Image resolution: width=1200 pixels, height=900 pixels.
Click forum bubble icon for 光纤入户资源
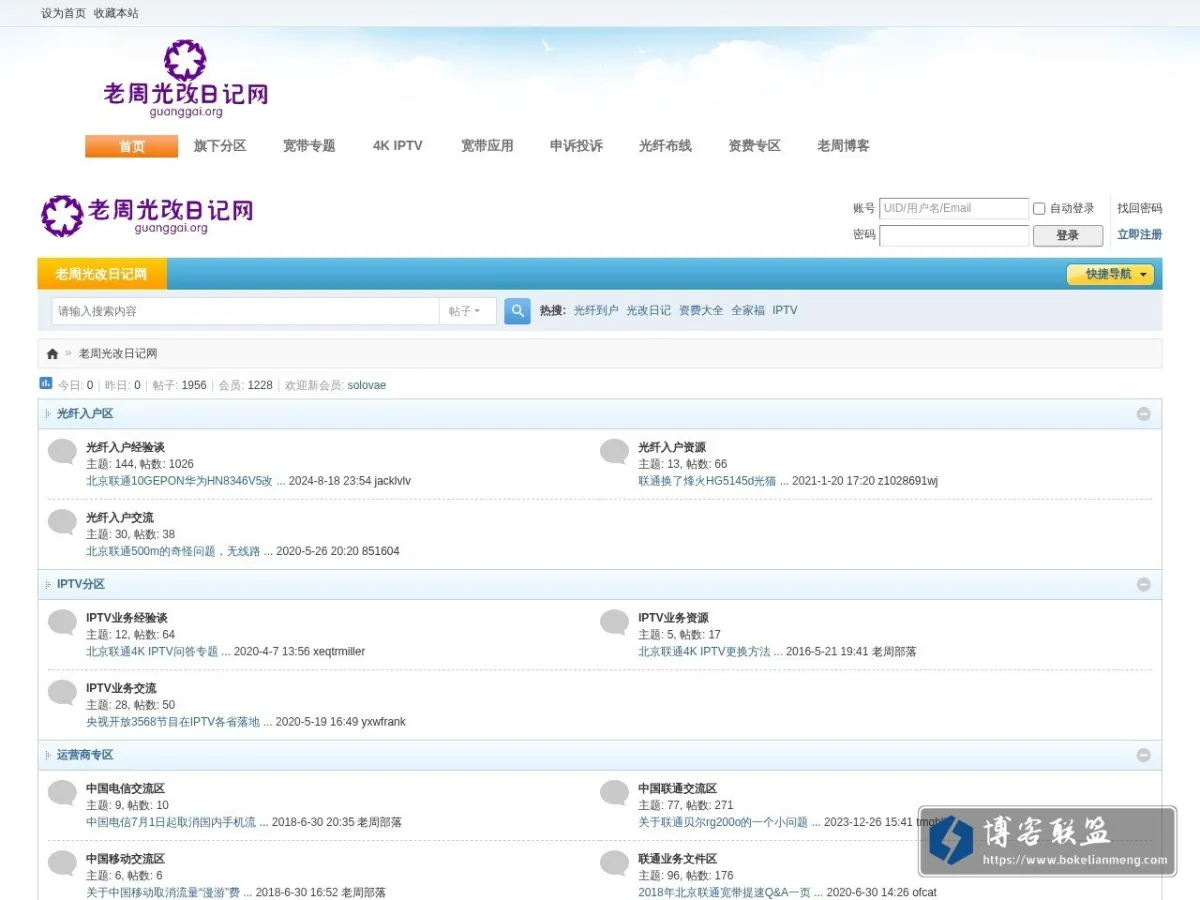click(614, 452)
